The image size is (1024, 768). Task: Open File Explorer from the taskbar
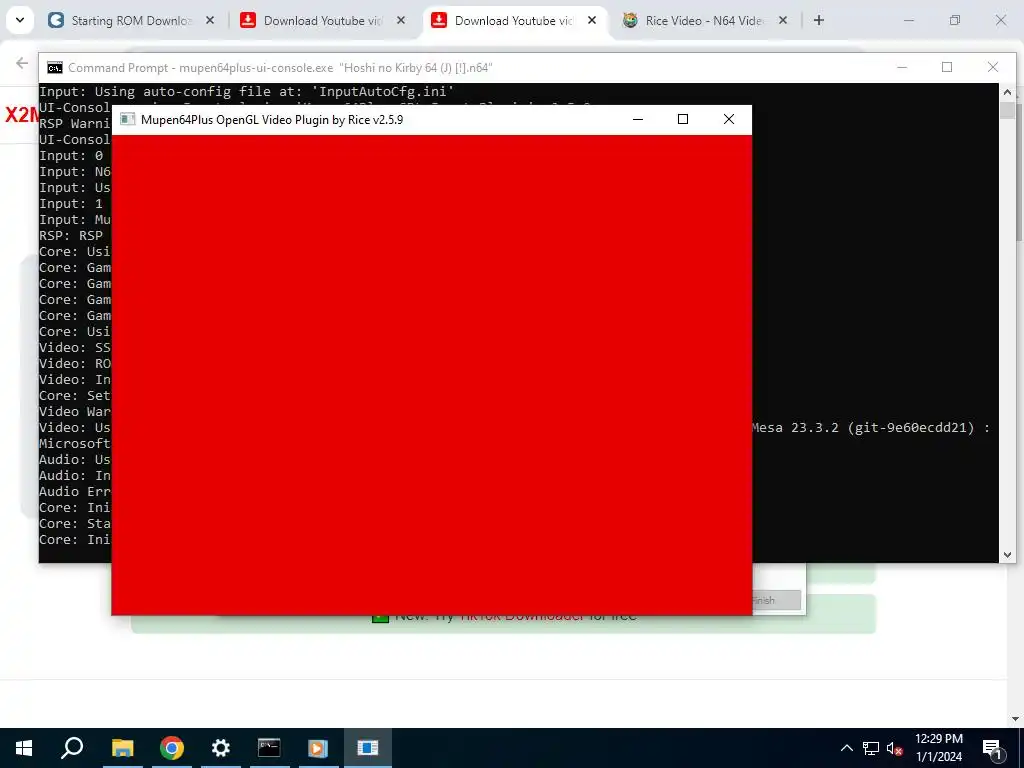point(122,748)
